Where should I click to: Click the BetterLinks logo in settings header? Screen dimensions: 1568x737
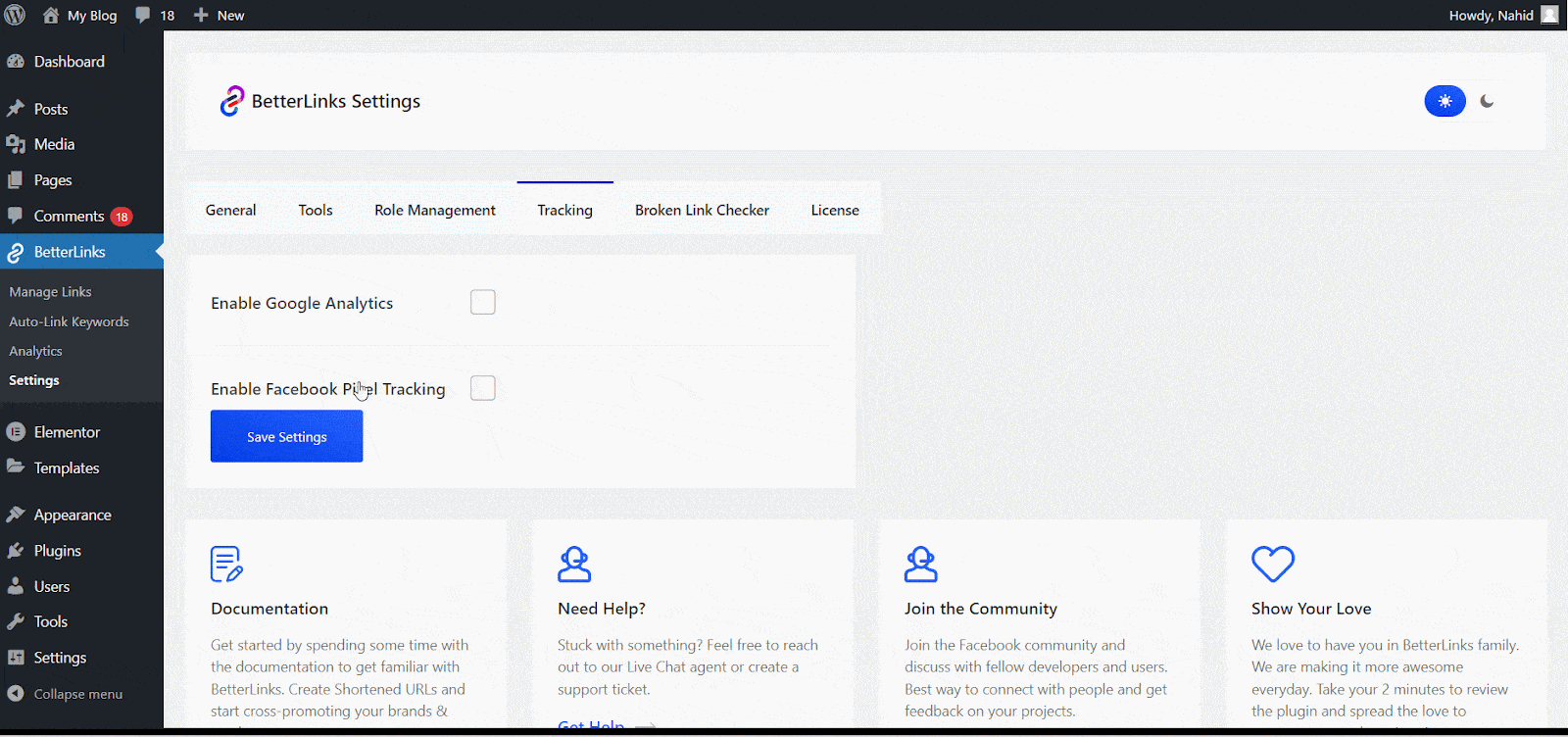(231, 101)
